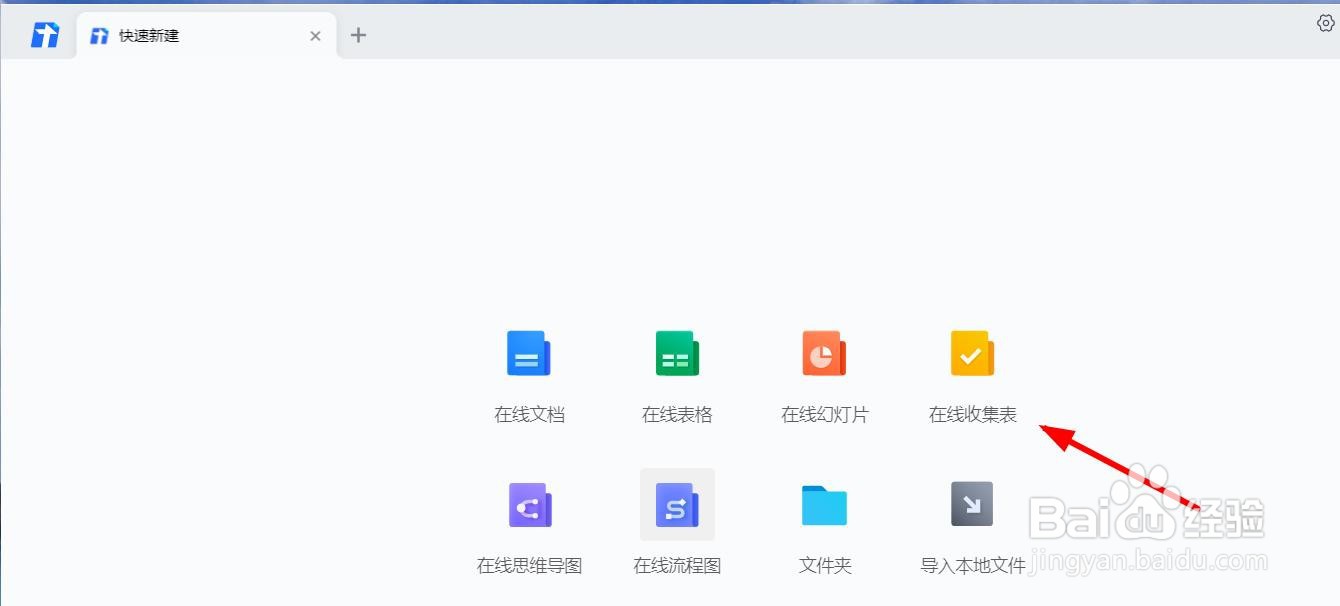The height and width of the screenshot is (606, 1340).
Task: Click the blue document page icon
Action: pos(528,352)
